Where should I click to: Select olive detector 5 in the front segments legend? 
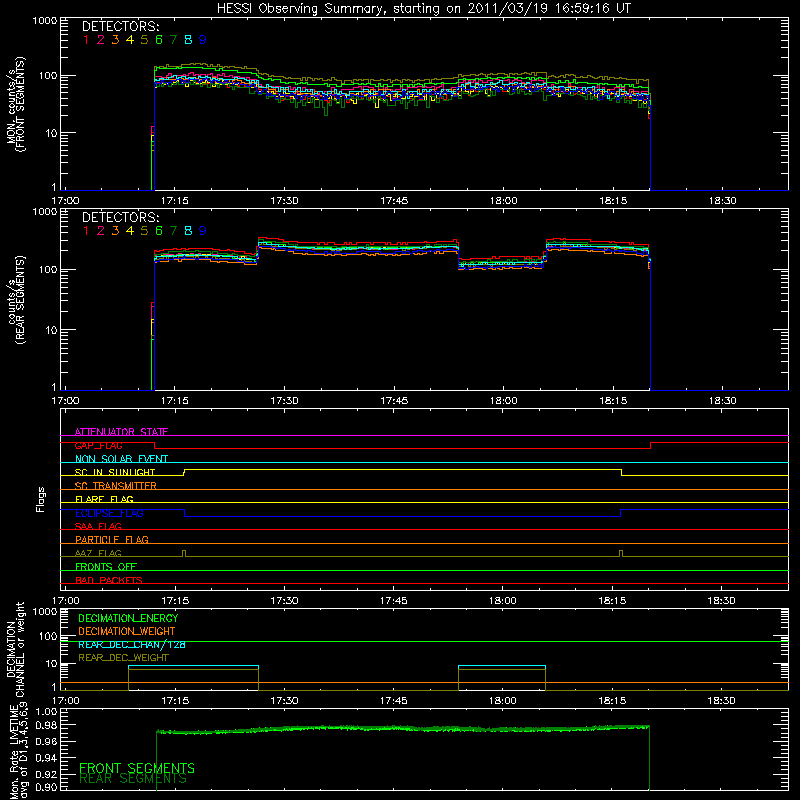[x=144, y=40]
